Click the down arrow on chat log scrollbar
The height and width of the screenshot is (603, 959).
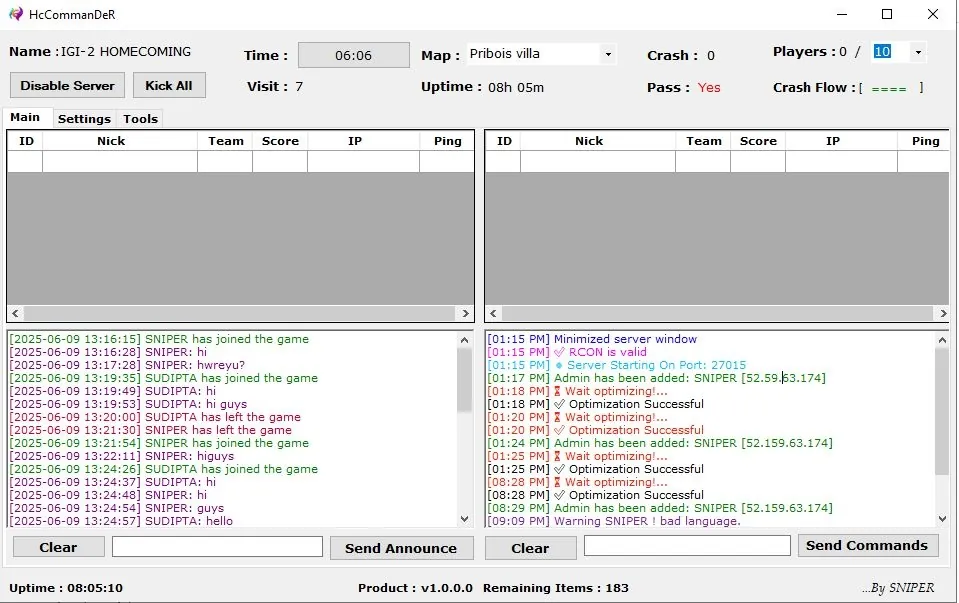[465, 519]
